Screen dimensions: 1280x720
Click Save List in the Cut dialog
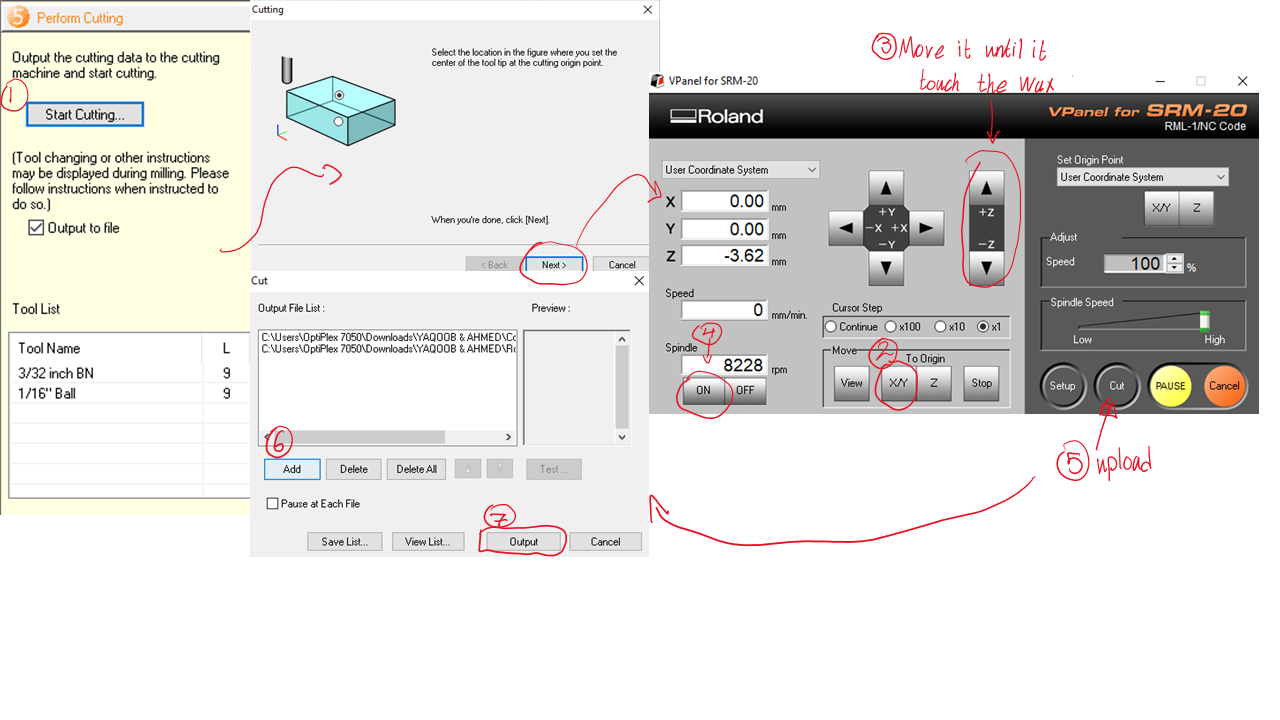(x=345, y=541)
